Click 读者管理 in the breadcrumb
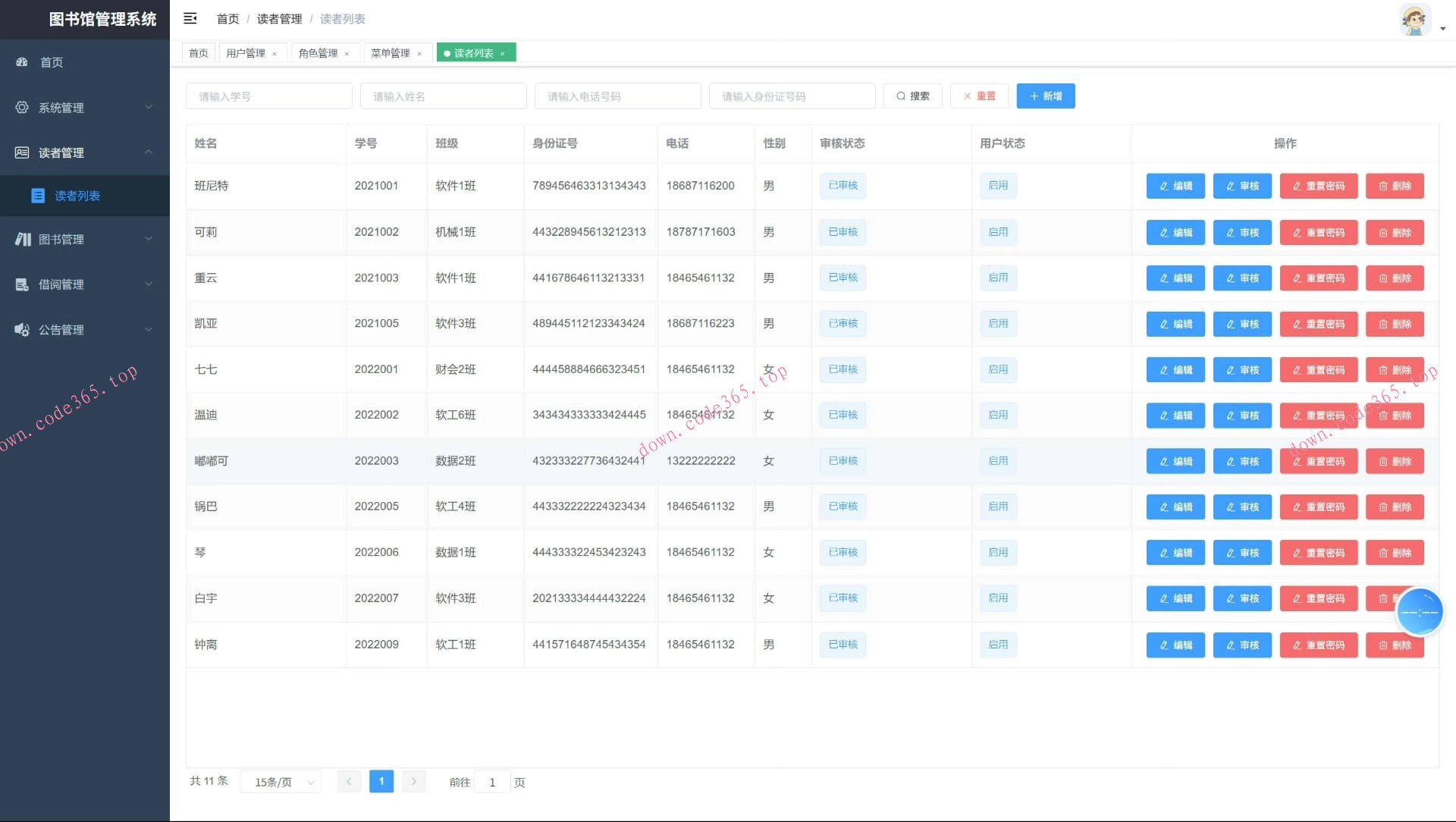Viewport: 1456px width, 822px height. [279, 19]
